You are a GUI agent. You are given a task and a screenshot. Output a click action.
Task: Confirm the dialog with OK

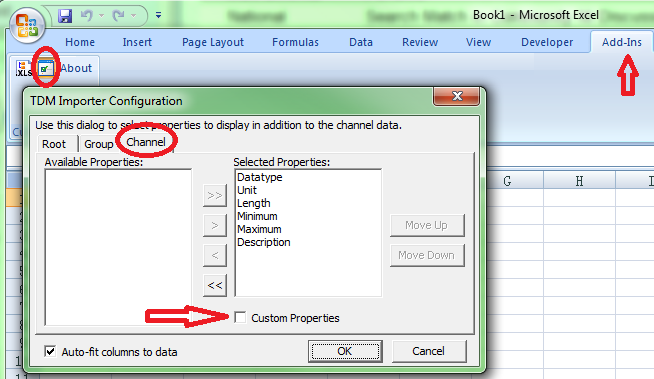[345, 351]
